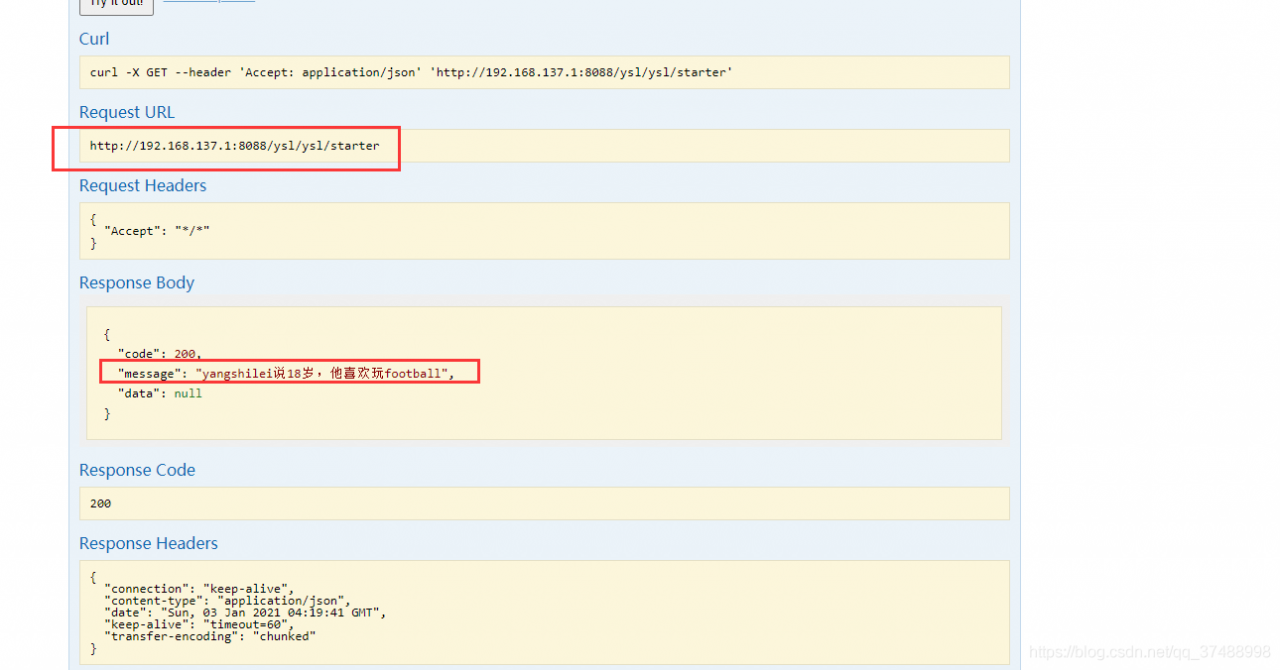Click the curl command text box
The width and height of the screenshot is (1280, 670).
544,73
